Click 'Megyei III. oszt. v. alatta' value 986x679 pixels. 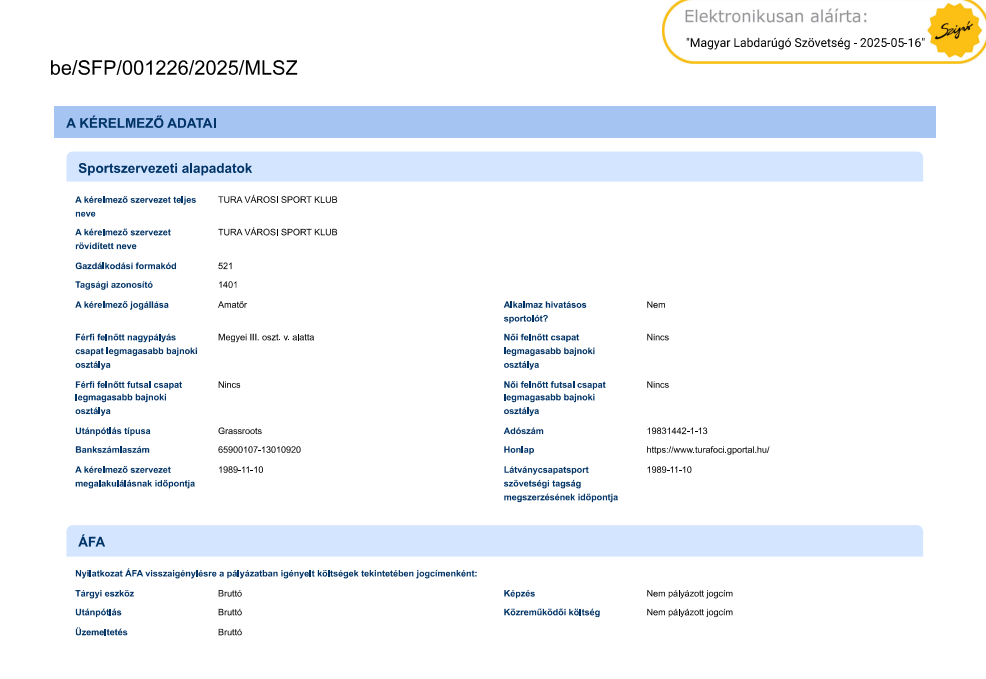coord(266,338)
